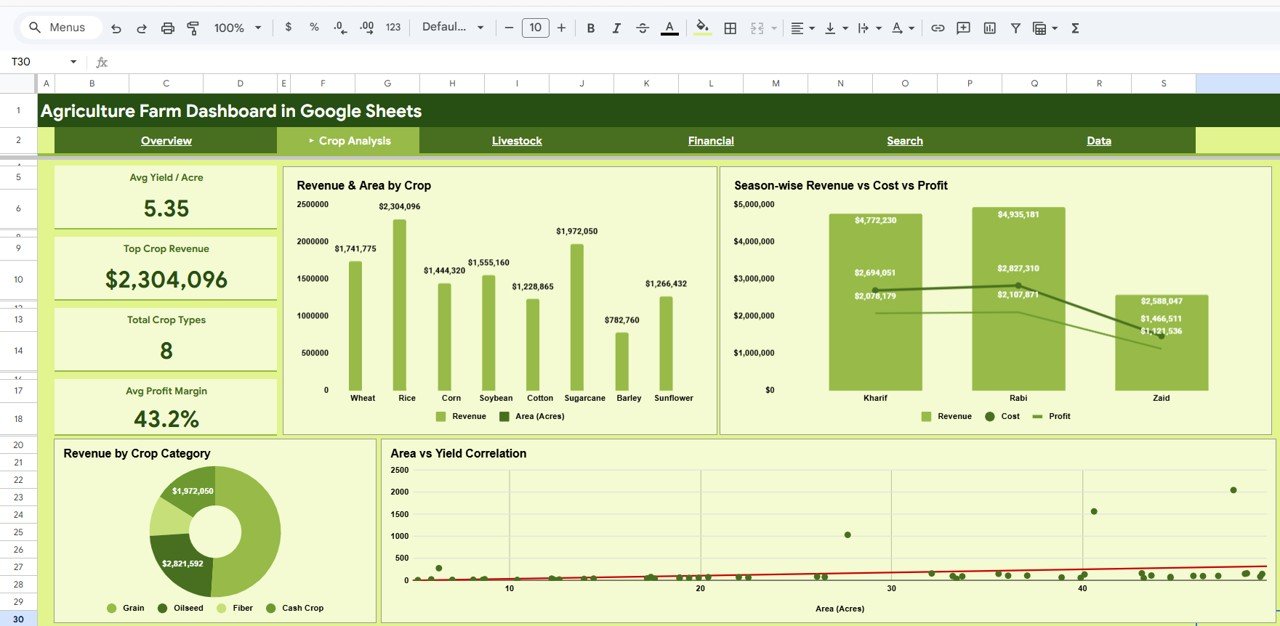Screen dimensions: 1280x626
Task: Open the Financial dashboard link
Action: pyautogui.click(x=710, y=140)
